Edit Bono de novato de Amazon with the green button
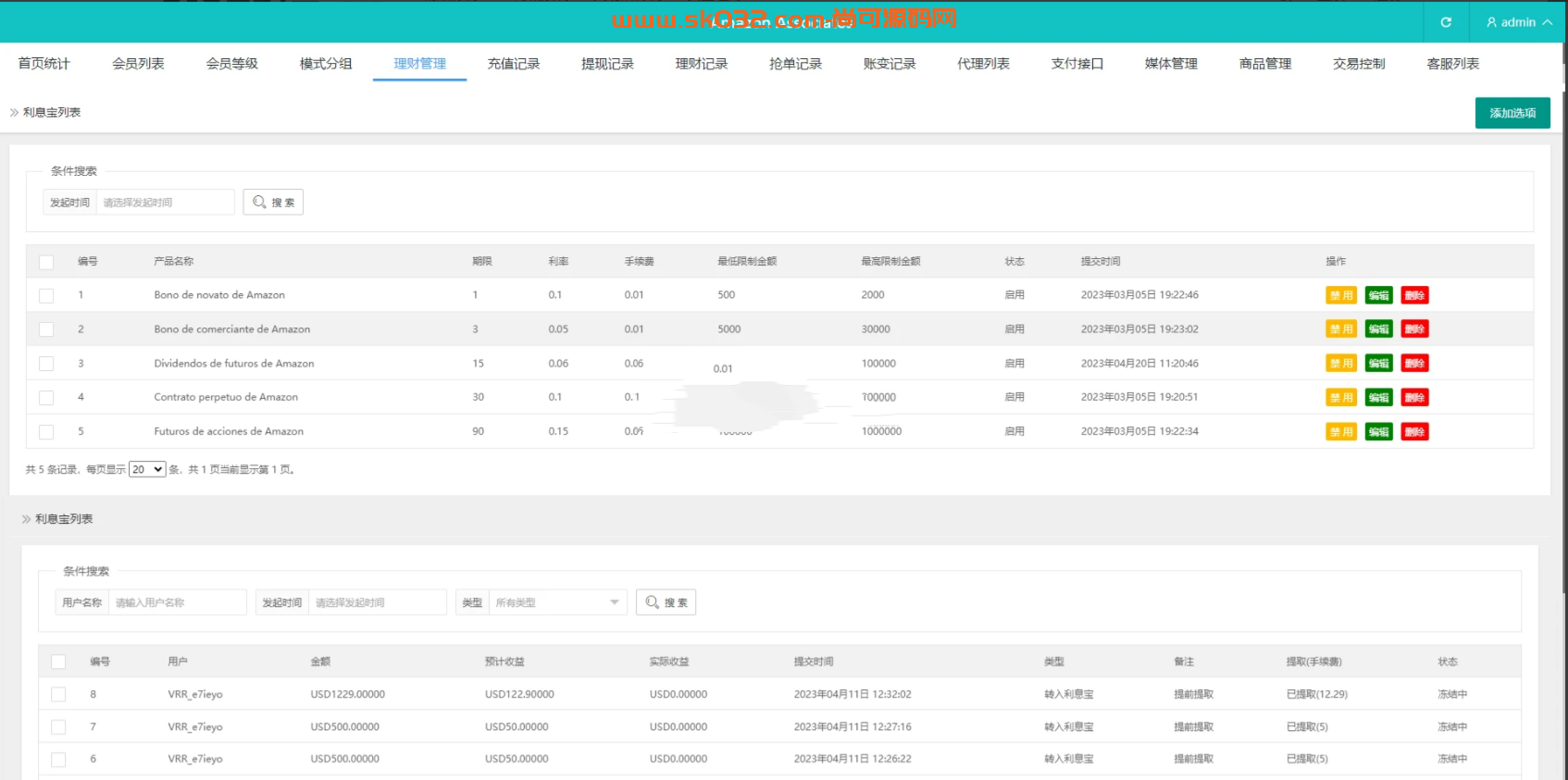 (x=1378, y=295)
